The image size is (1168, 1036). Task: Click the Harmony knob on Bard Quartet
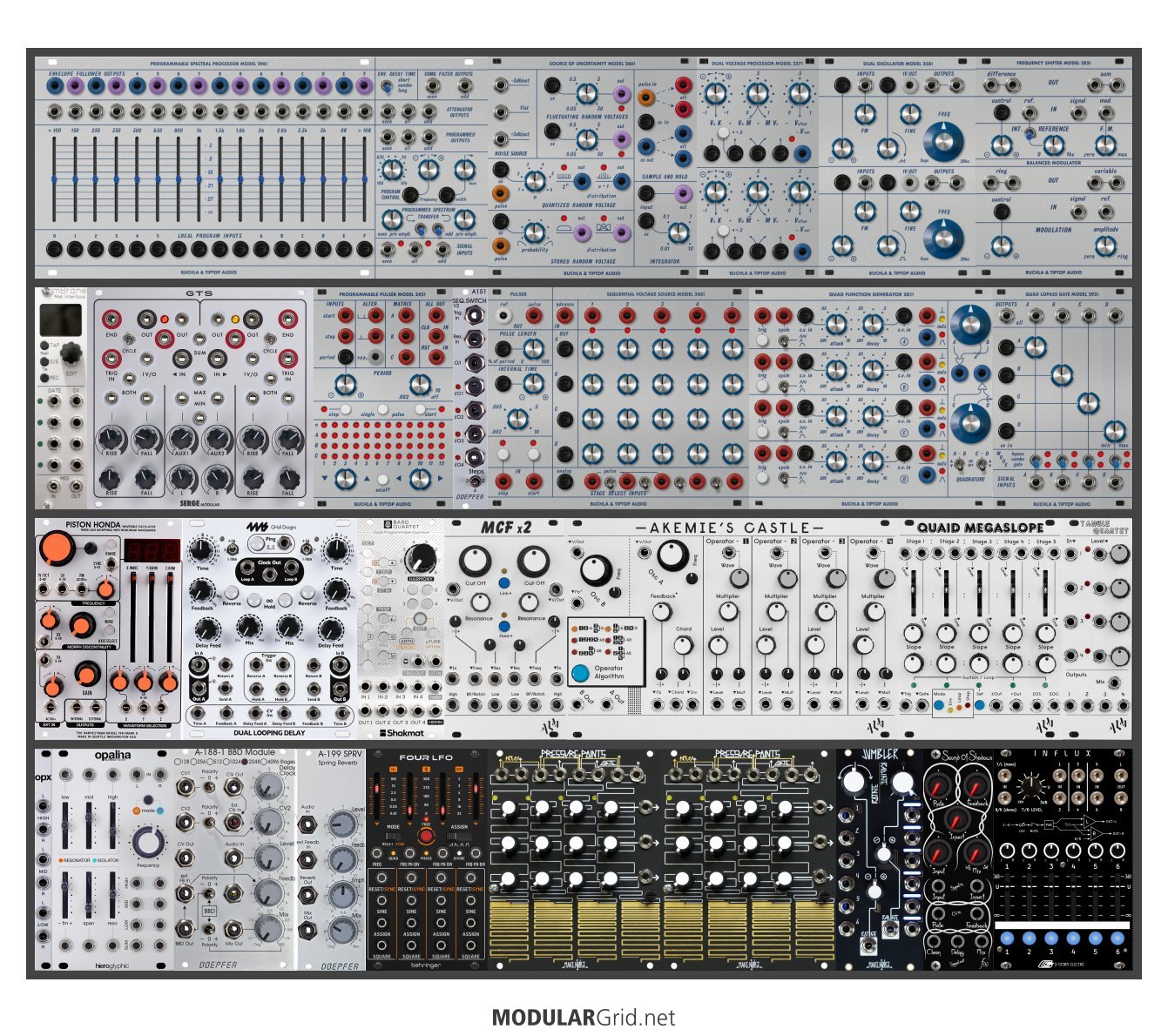coord(422,557)
